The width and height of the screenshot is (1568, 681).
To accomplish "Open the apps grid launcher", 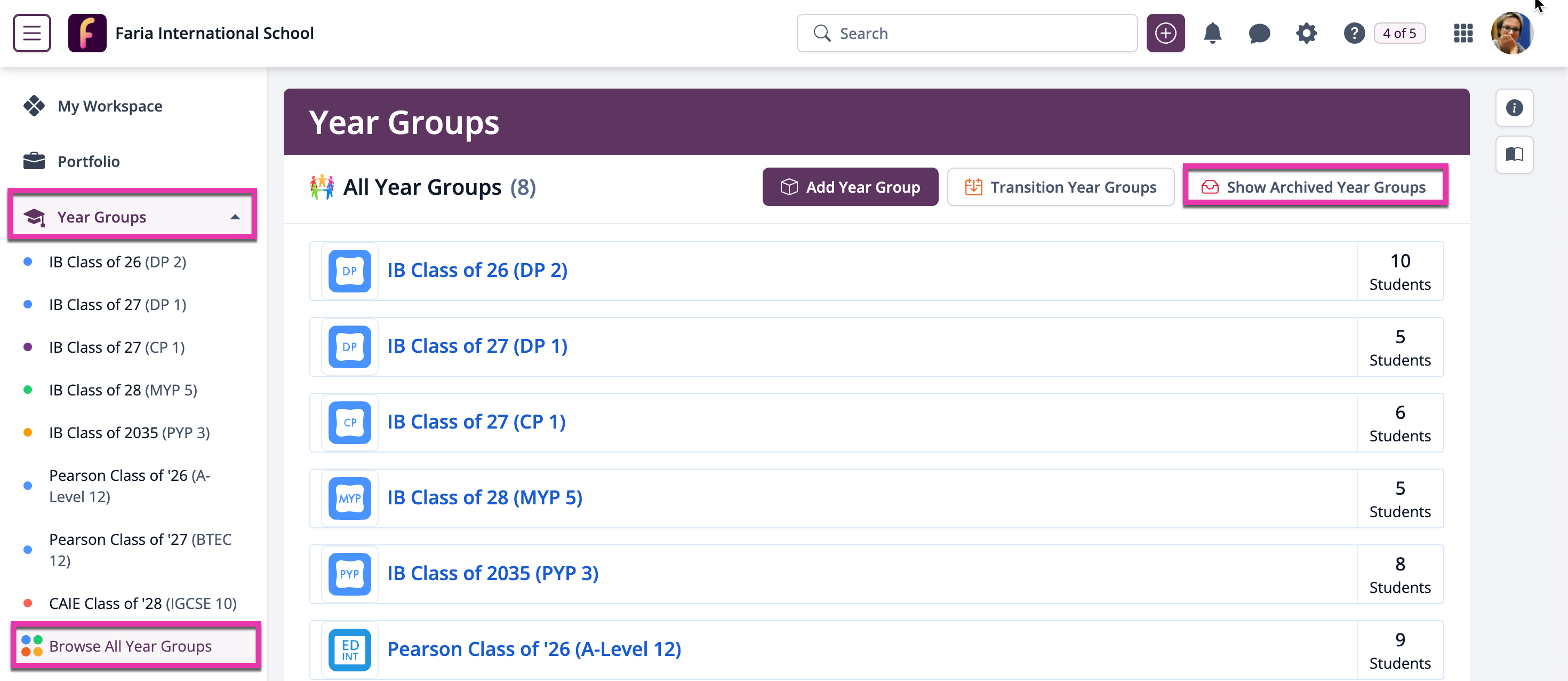I will pos(1462,33).
